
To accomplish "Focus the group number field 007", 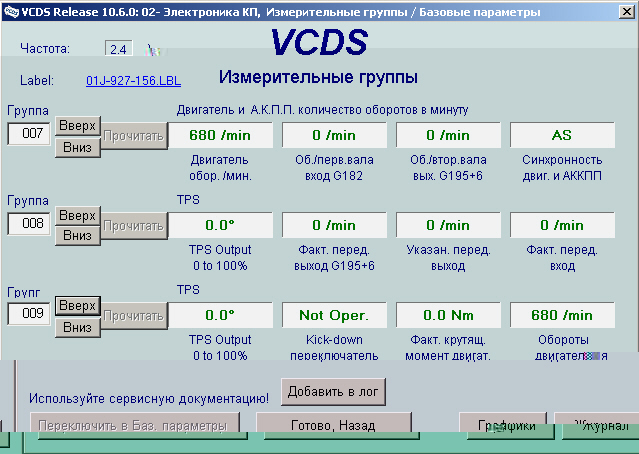I will 29,133.
